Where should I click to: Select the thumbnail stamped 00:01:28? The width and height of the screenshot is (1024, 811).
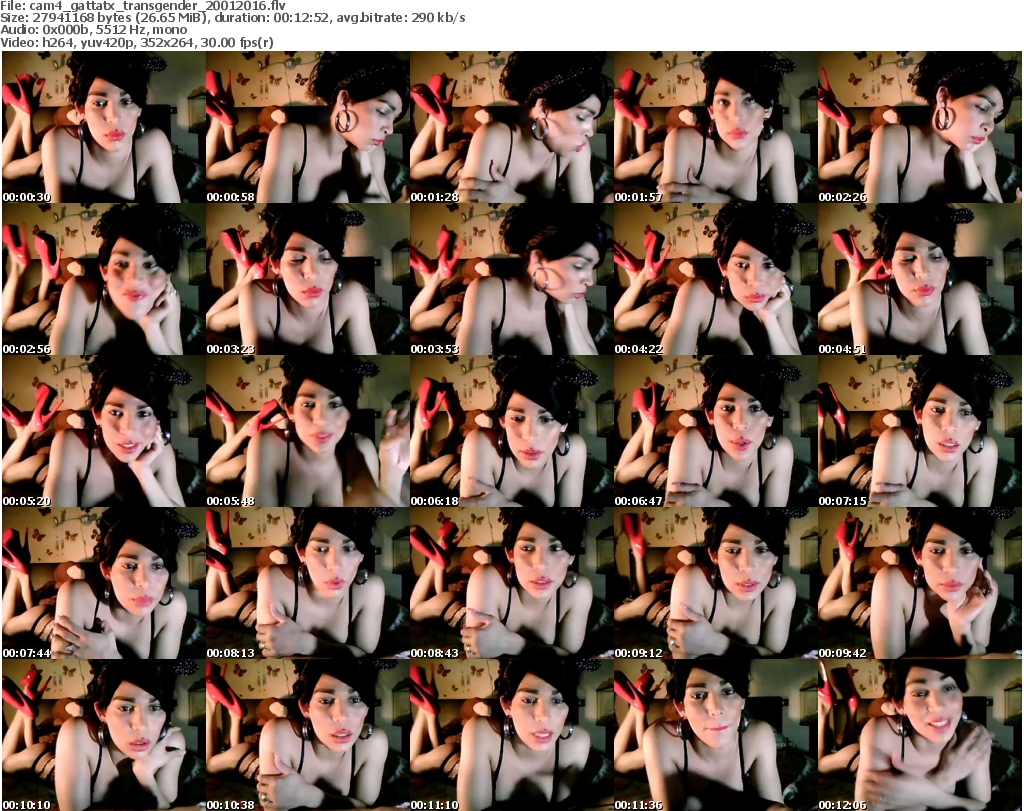tap(512, 127)
